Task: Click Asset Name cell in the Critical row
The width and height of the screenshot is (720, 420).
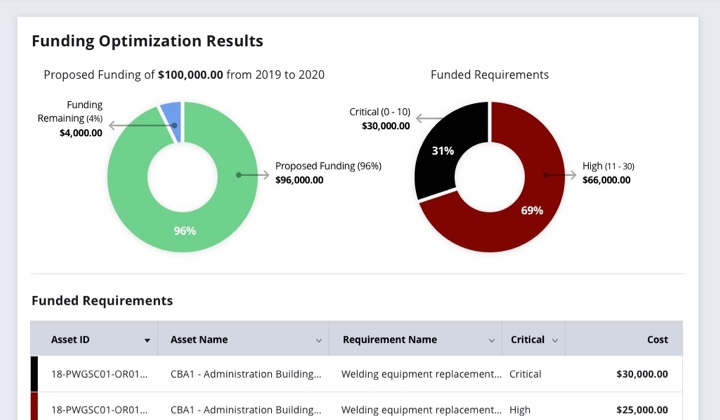Action: 246,374
